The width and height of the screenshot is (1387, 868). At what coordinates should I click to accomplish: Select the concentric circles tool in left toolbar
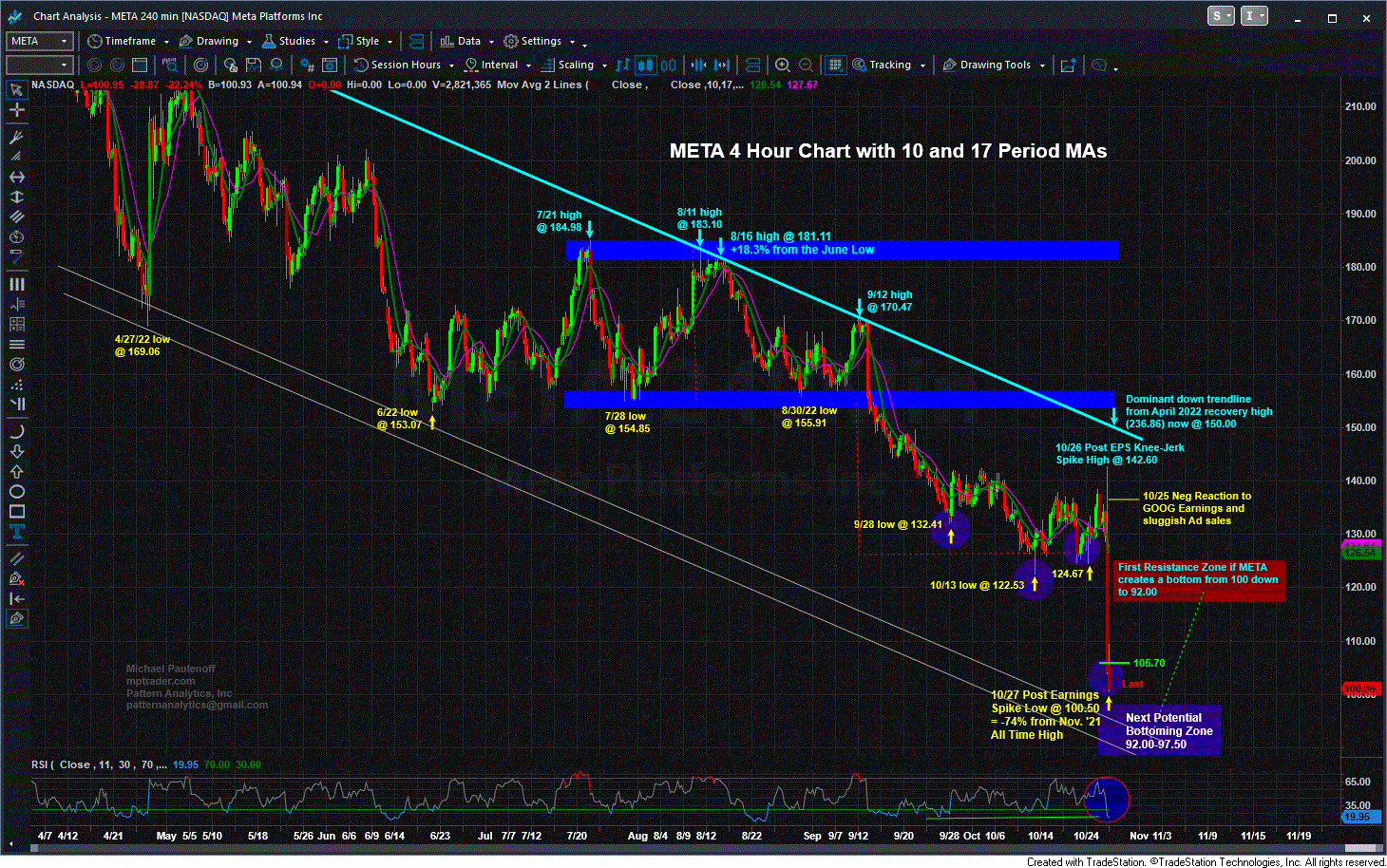(16, 365)
